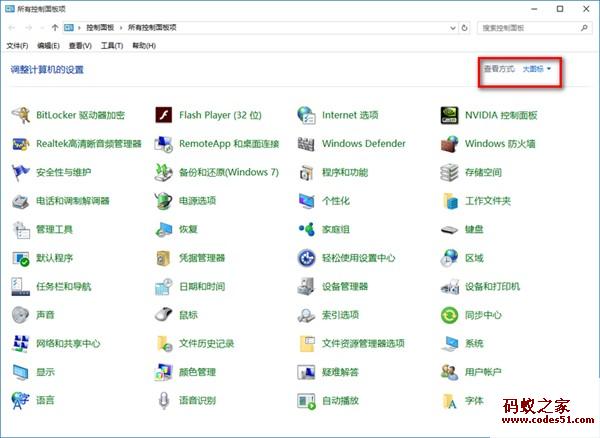The height and width of the screenshot is (438, 600).
Task: Click the search magnifier icon
Action: 584,28
